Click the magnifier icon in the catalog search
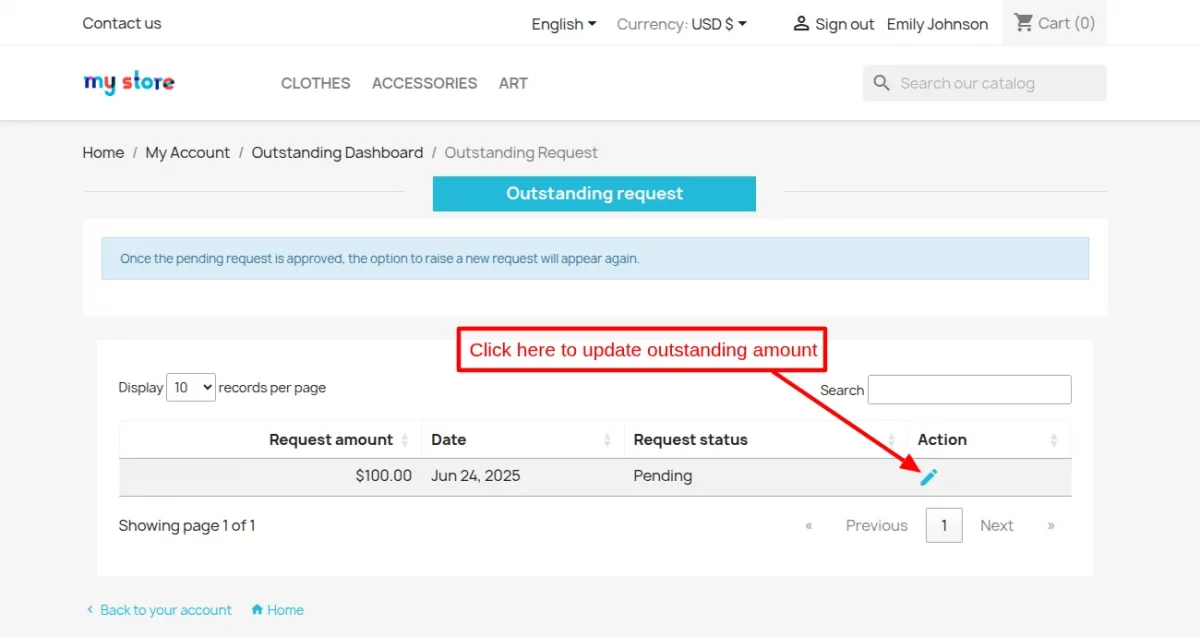1200x637 pixels. point(881,83)
